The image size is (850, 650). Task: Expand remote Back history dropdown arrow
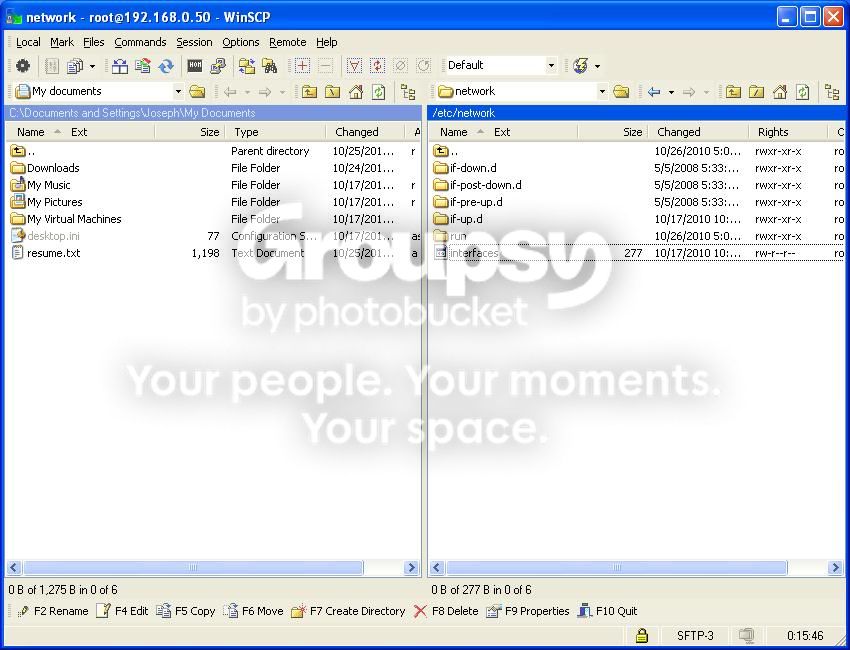point(671,92)
